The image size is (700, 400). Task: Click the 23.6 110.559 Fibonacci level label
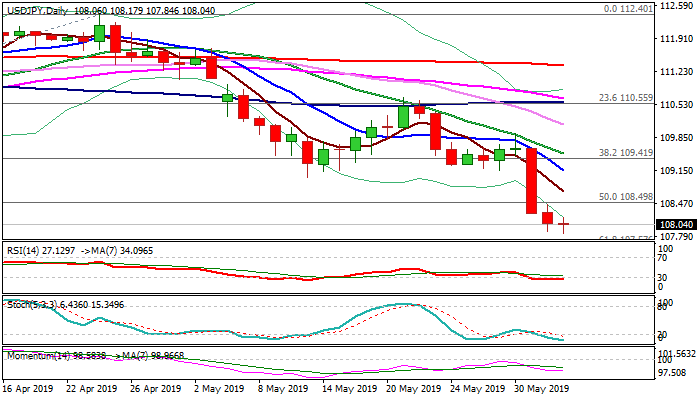[625, 97]
